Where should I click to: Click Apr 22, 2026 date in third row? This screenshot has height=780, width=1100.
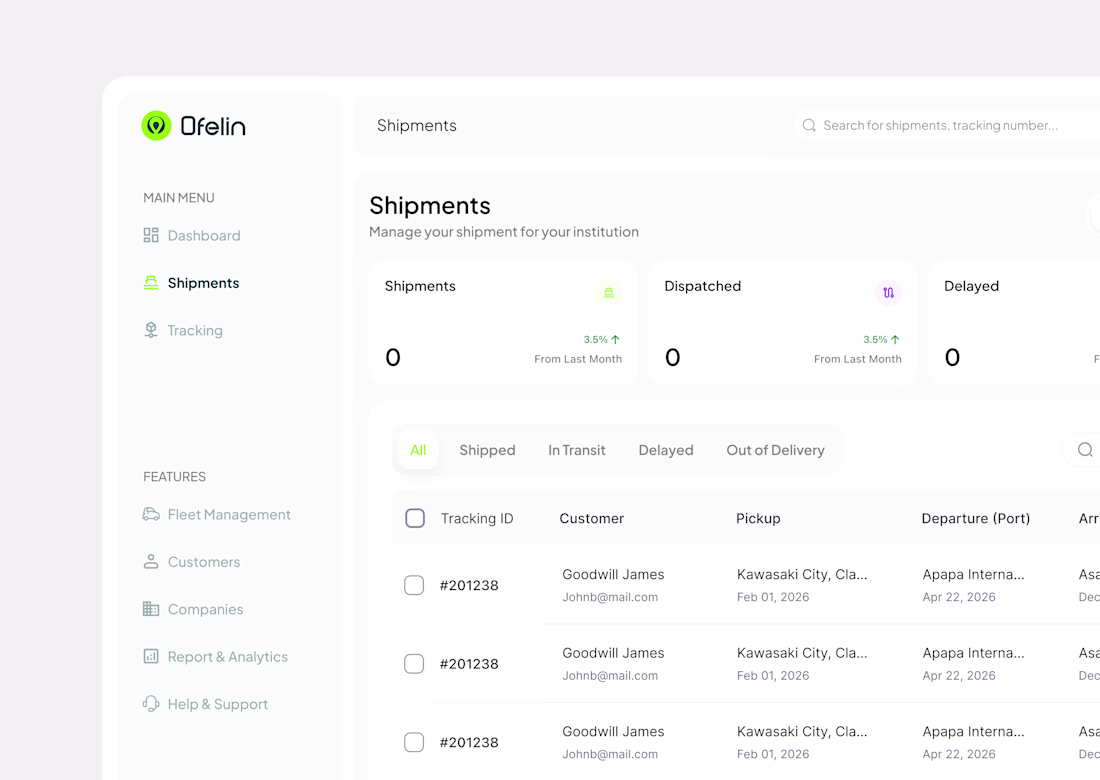click(x=959, y=754)
